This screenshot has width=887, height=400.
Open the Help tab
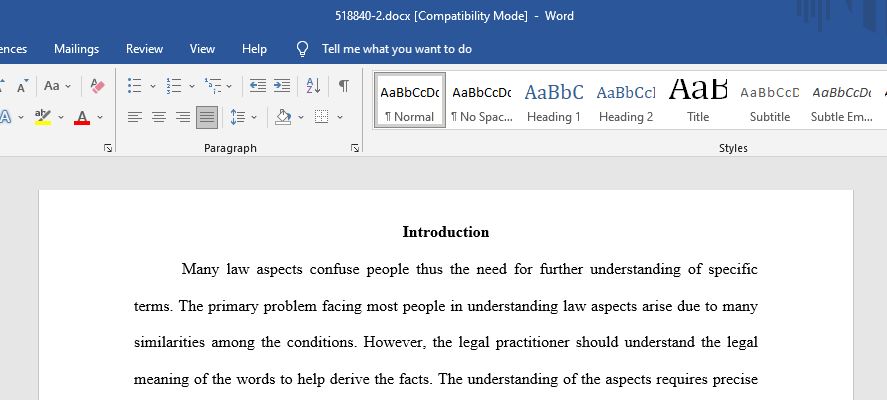pos(254,49)
